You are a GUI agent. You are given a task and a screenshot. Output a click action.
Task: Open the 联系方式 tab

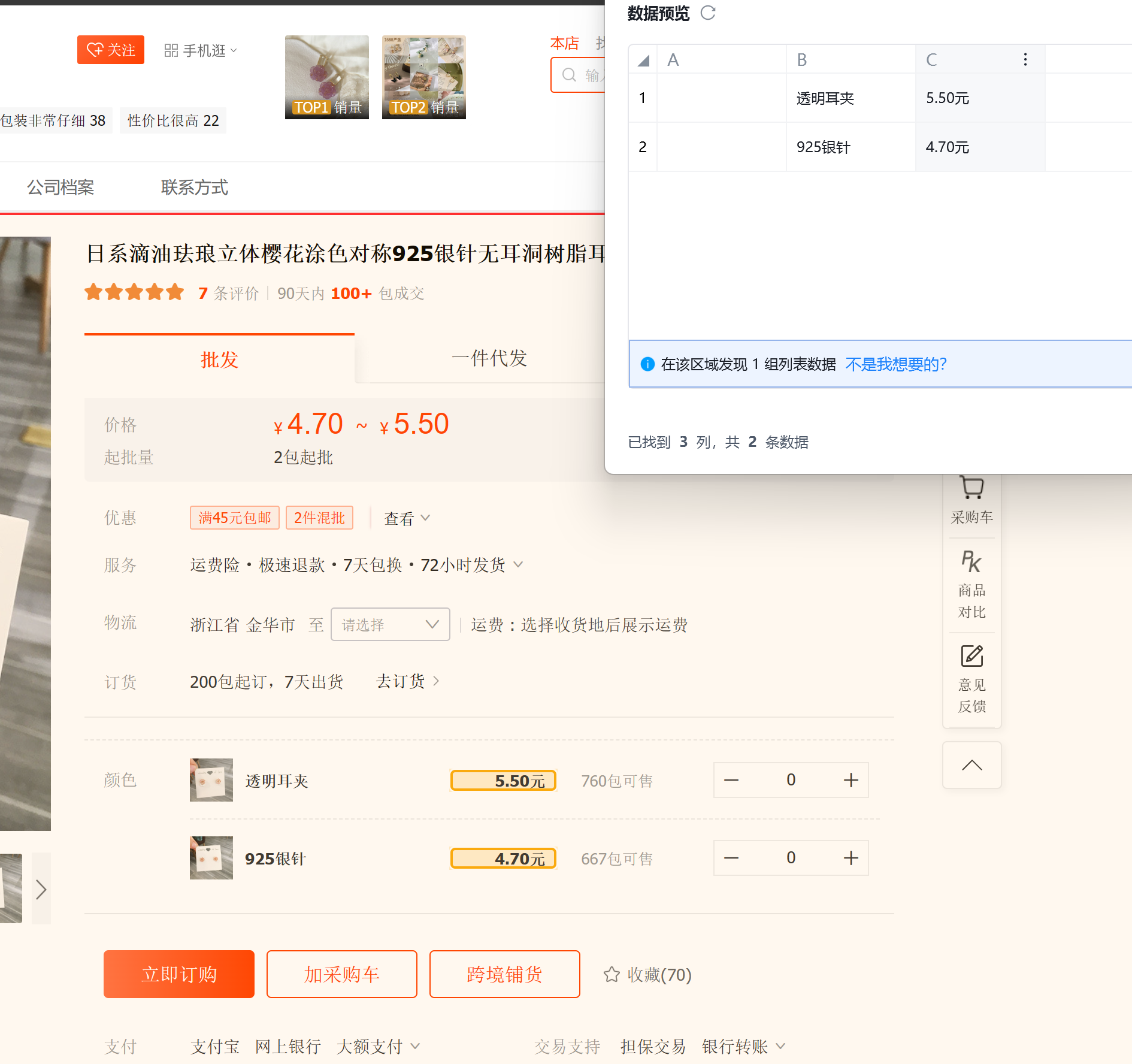pyautogui.click(x=194, y=188)
